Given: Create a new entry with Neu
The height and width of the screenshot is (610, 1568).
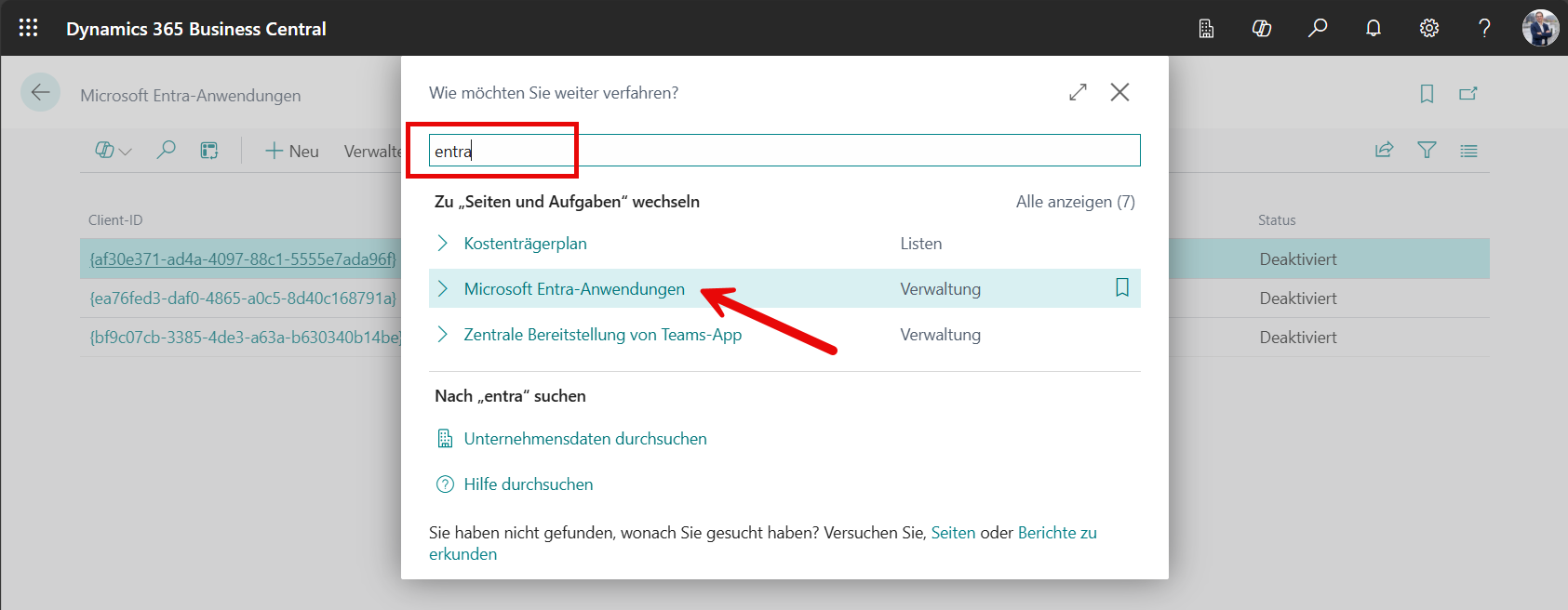Looking at the screenshot, I should point(292,152).
